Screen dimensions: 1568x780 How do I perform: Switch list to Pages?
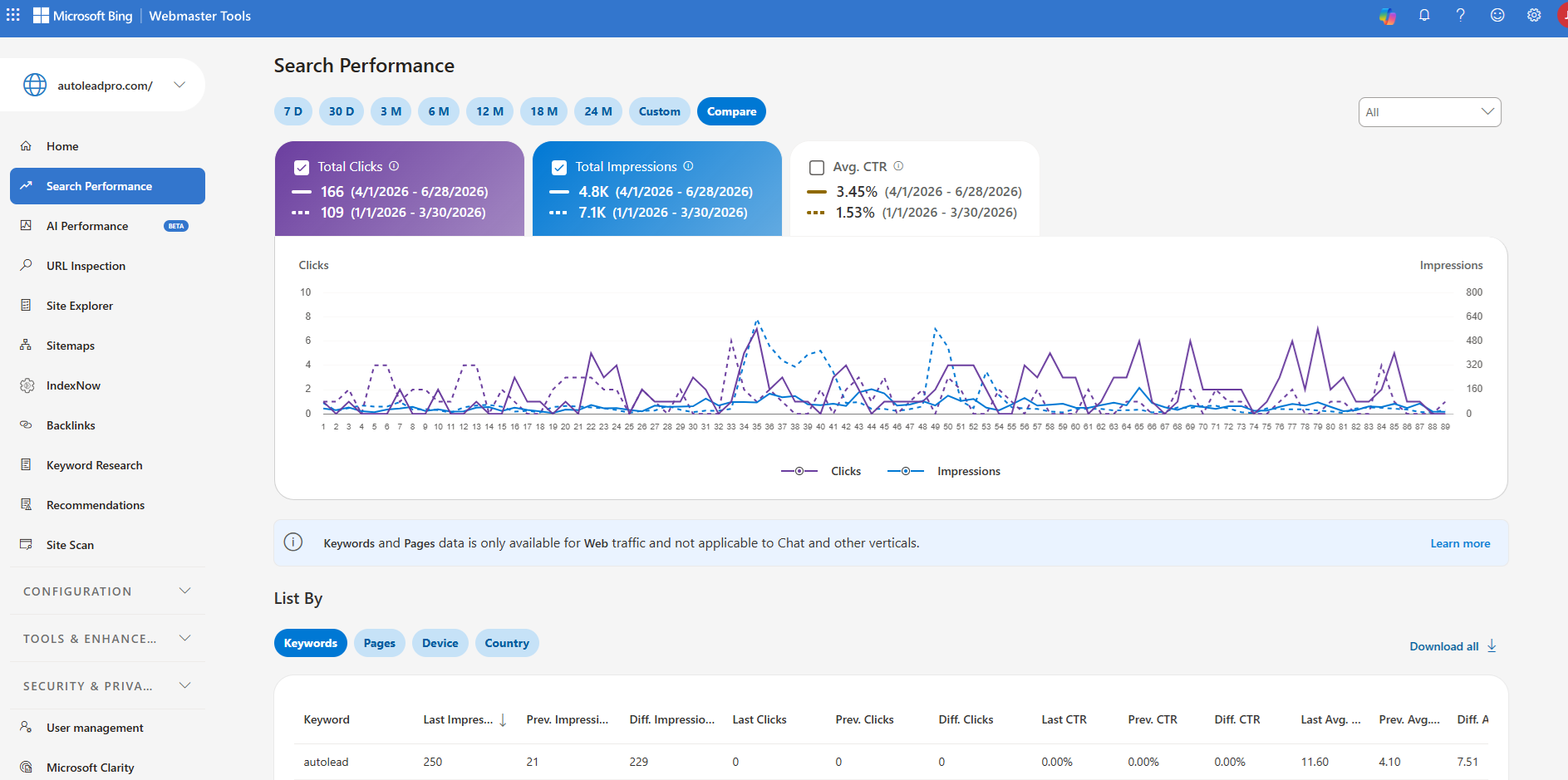click(380, 643)
